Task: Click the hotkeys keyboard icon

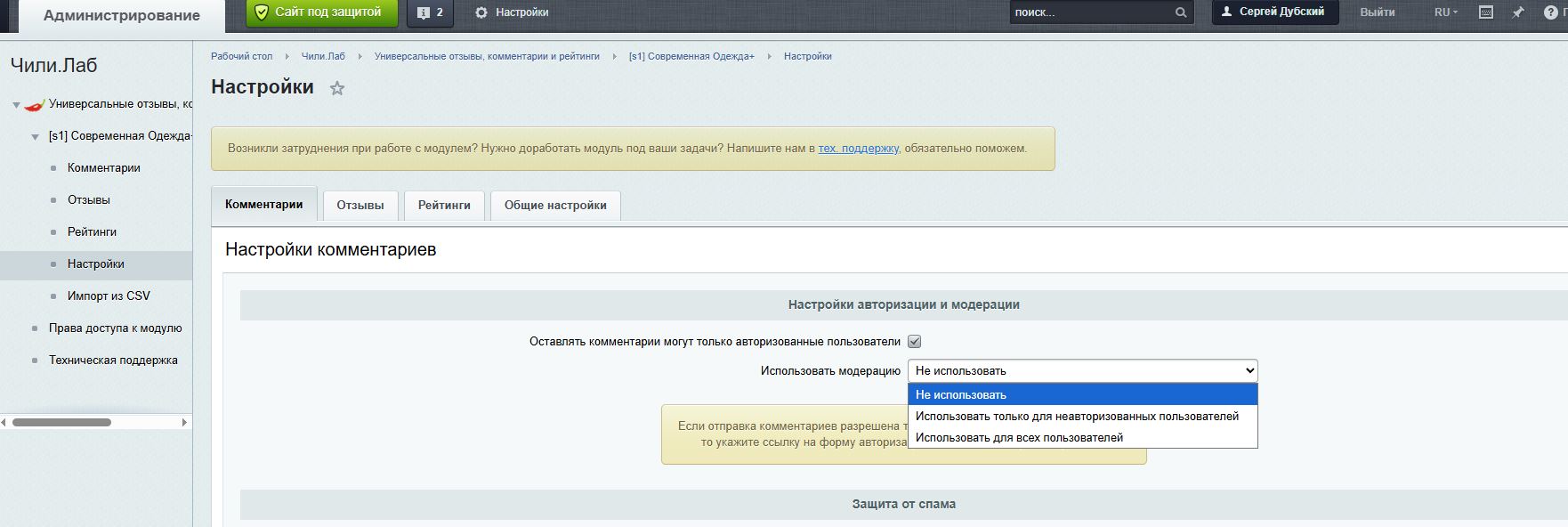Action: [x=1485, y=12]
